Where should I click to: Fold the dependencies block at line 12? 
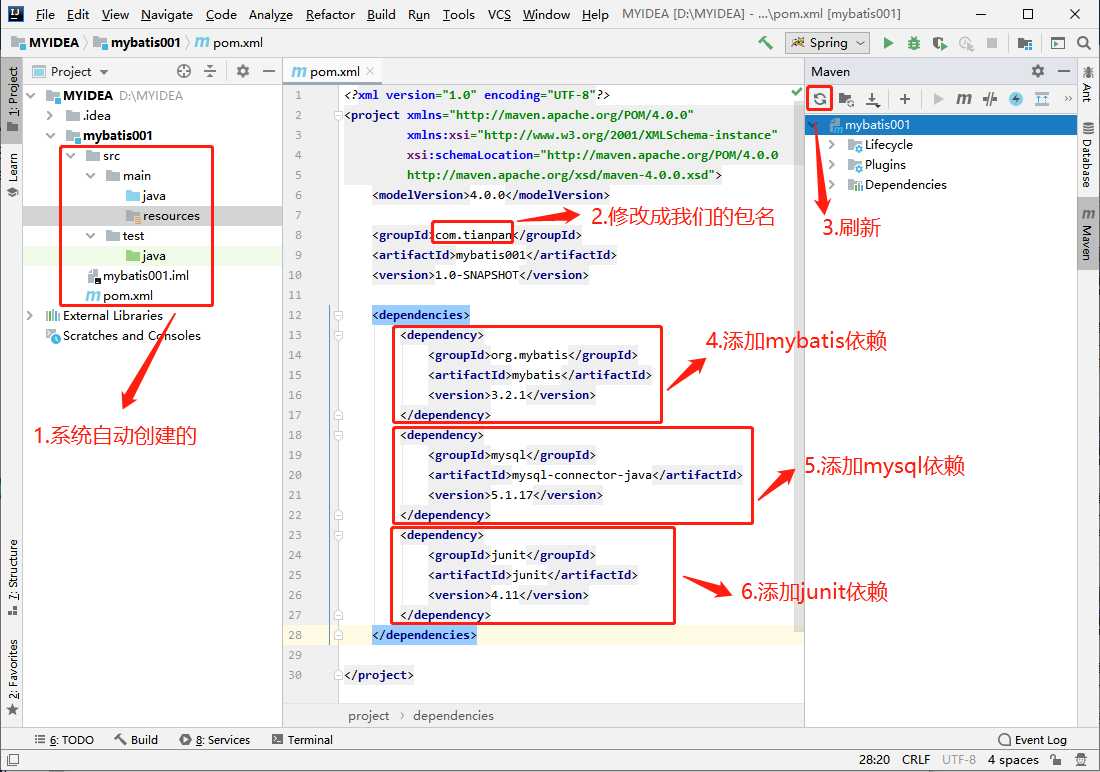tap(338, 315)
